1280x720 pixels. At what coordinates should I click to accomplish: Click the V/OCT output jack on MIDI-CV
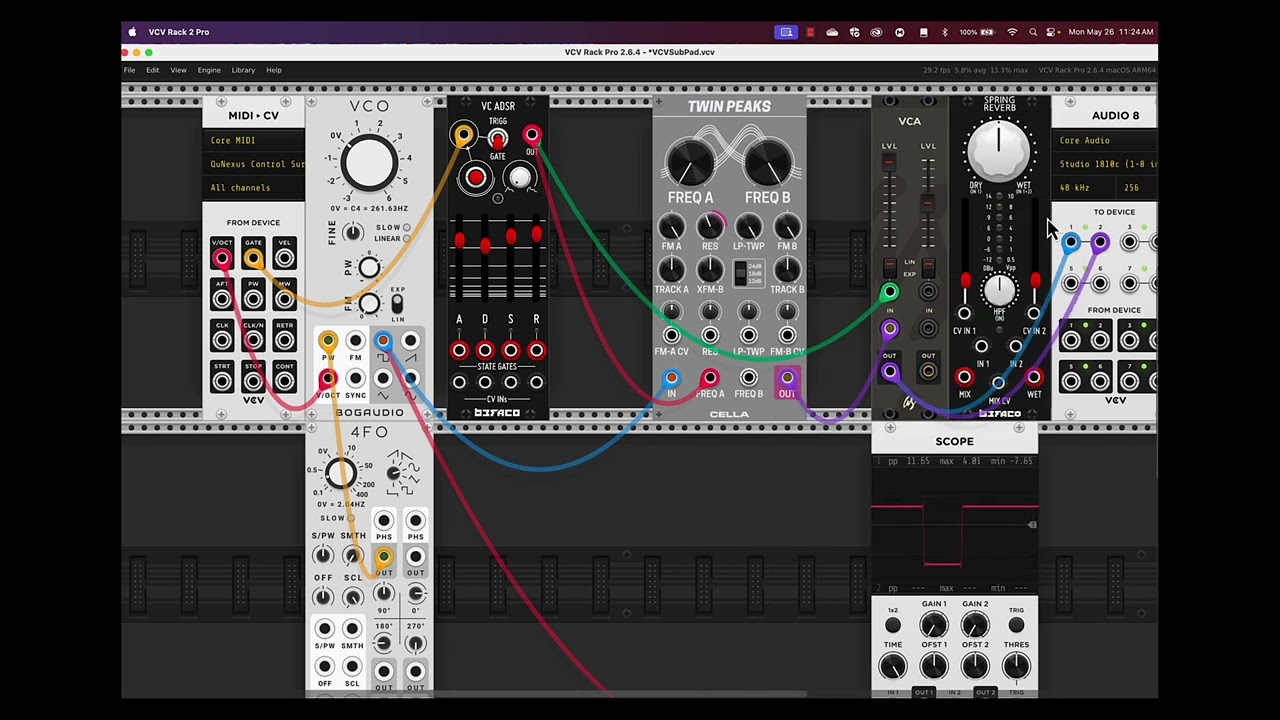[x=222, y=259]
